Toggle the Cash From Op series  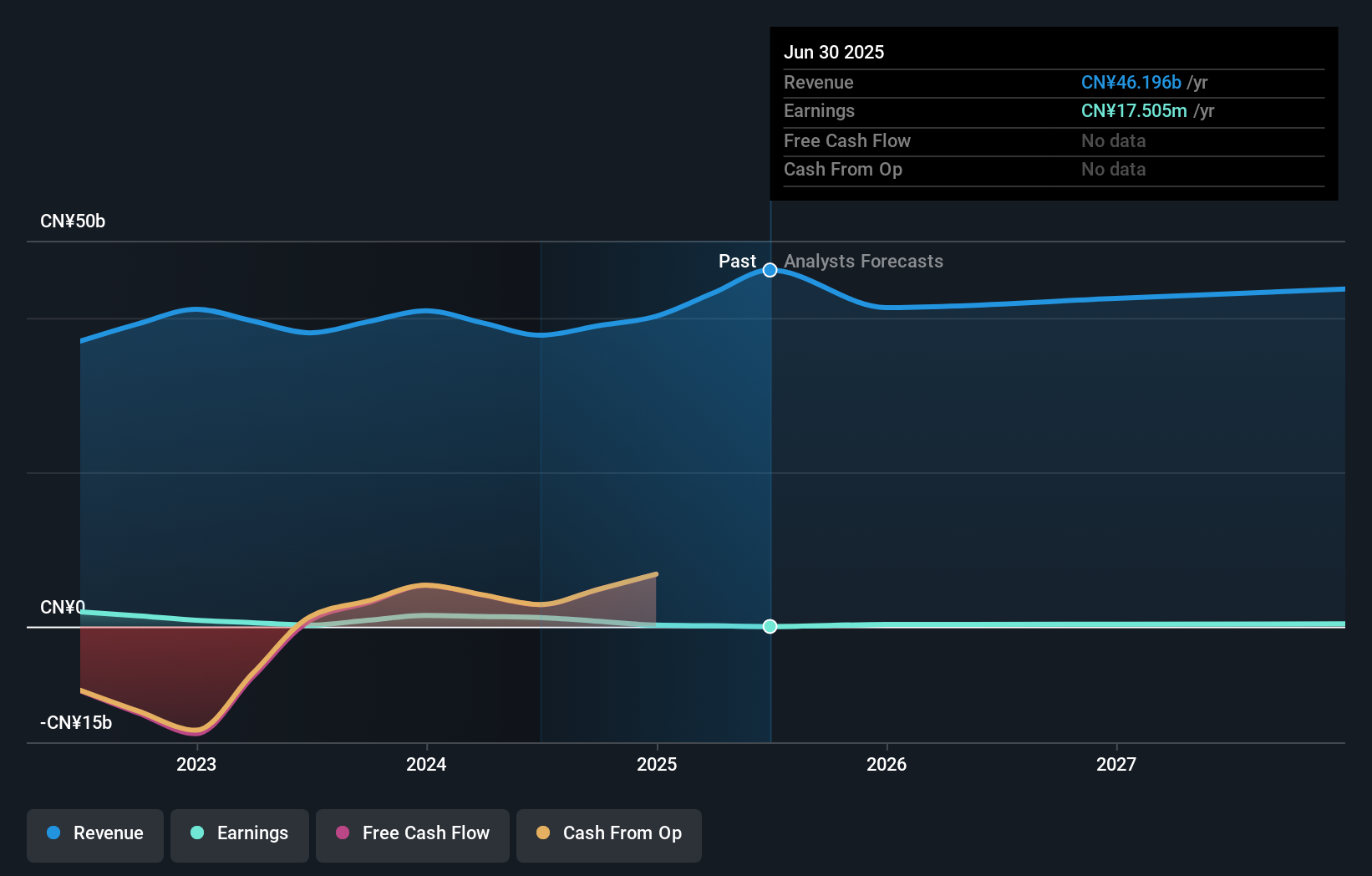[x=609, y=835]
